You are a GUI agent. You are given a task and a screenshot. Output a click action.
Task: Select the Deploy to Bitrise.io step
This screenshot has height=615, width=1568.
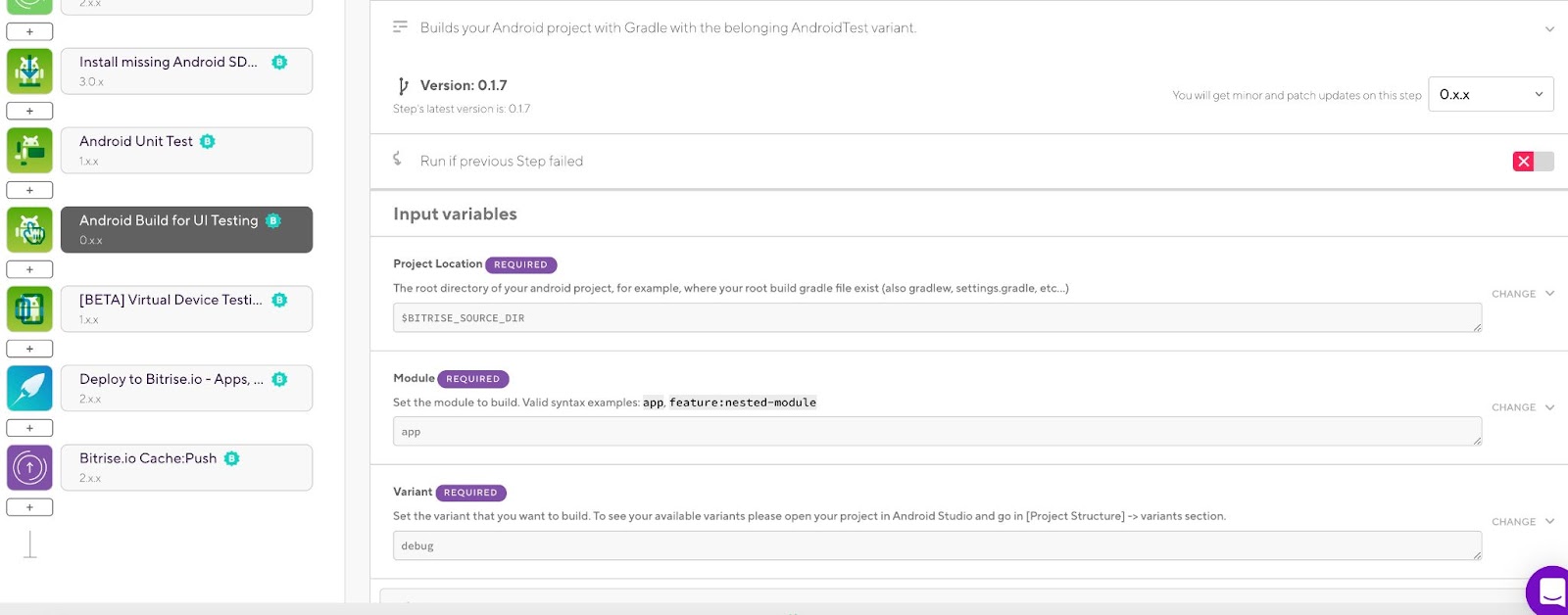point(186,388)
